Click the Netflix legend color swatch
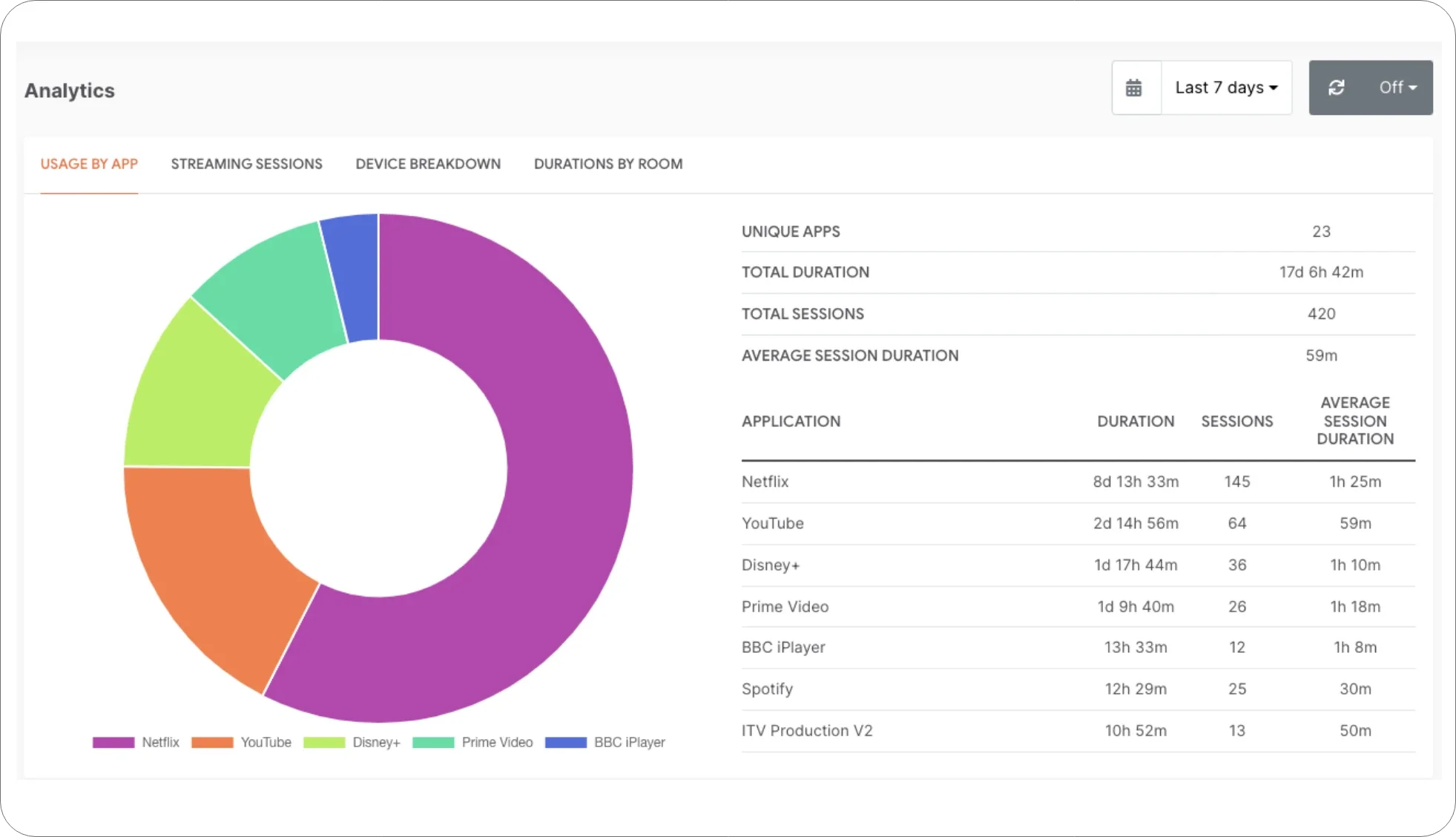This screenshot has width=1456, height=837. tap(113, 742)
